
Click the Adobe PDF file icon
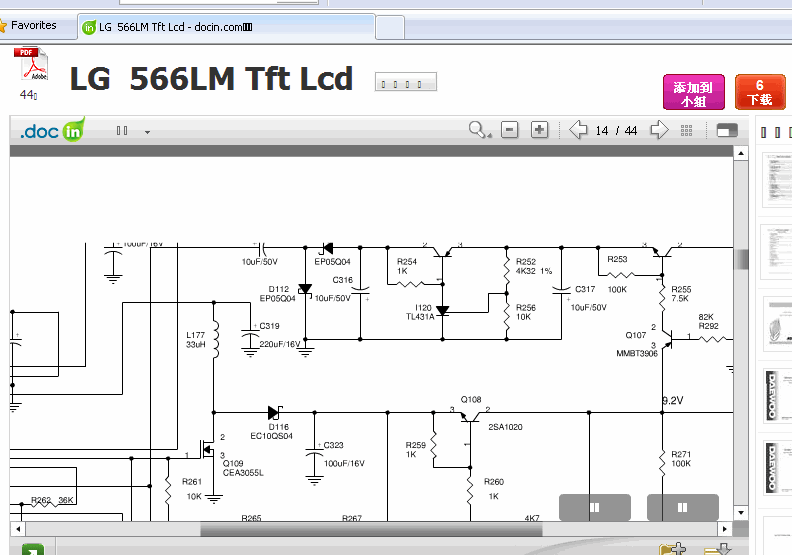[x=31, y=63]
